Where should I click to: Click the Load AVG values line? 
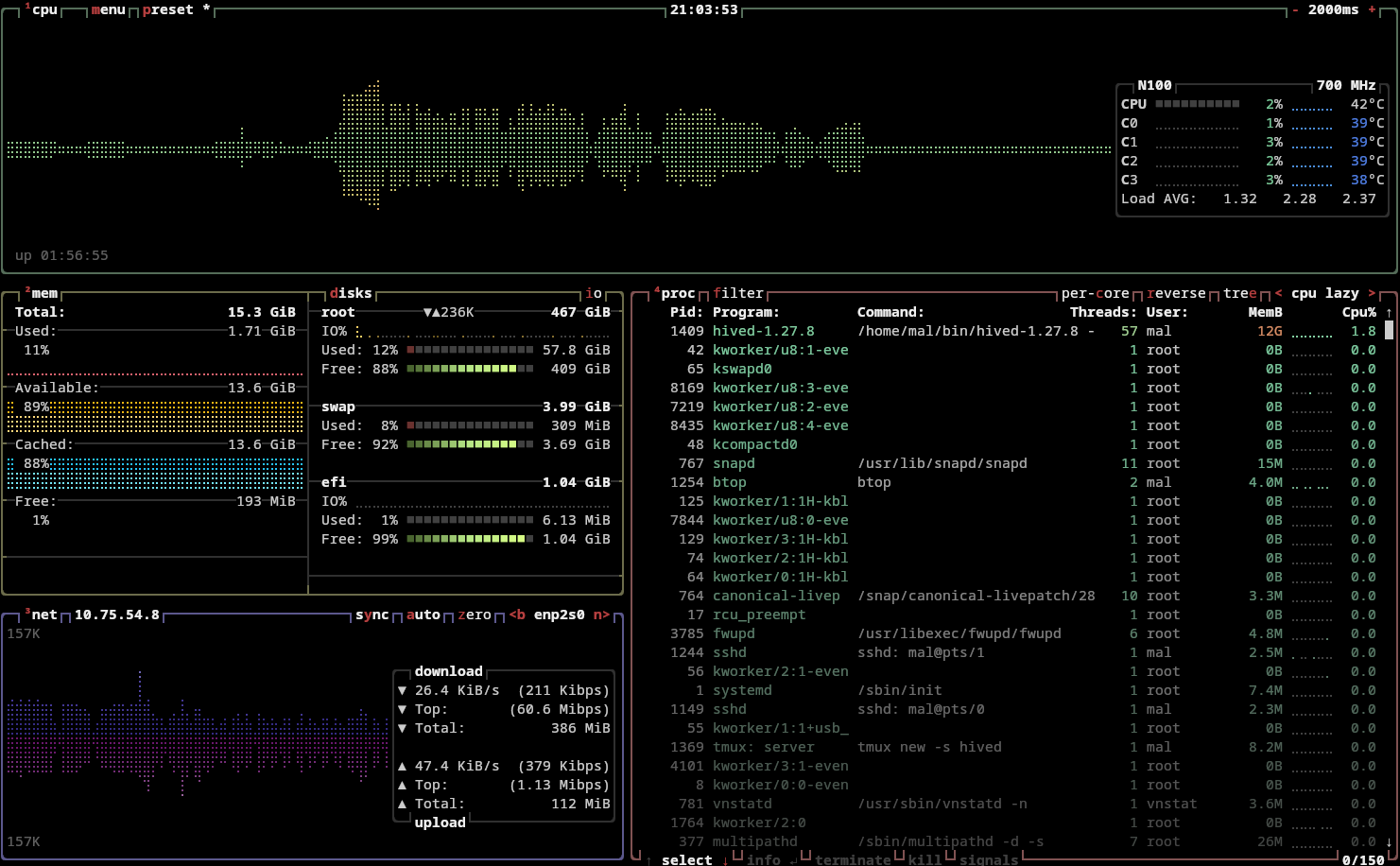[1249, 199]
